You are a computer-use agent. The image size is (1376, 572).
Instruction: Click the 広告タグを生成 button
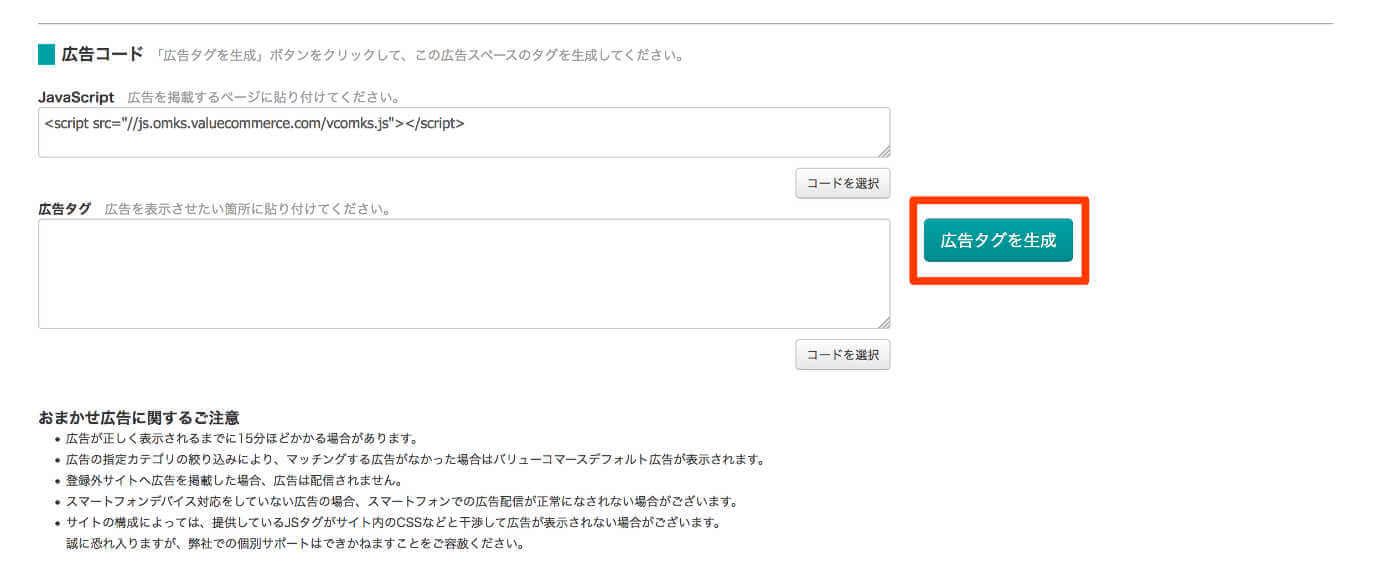[998, 240]
